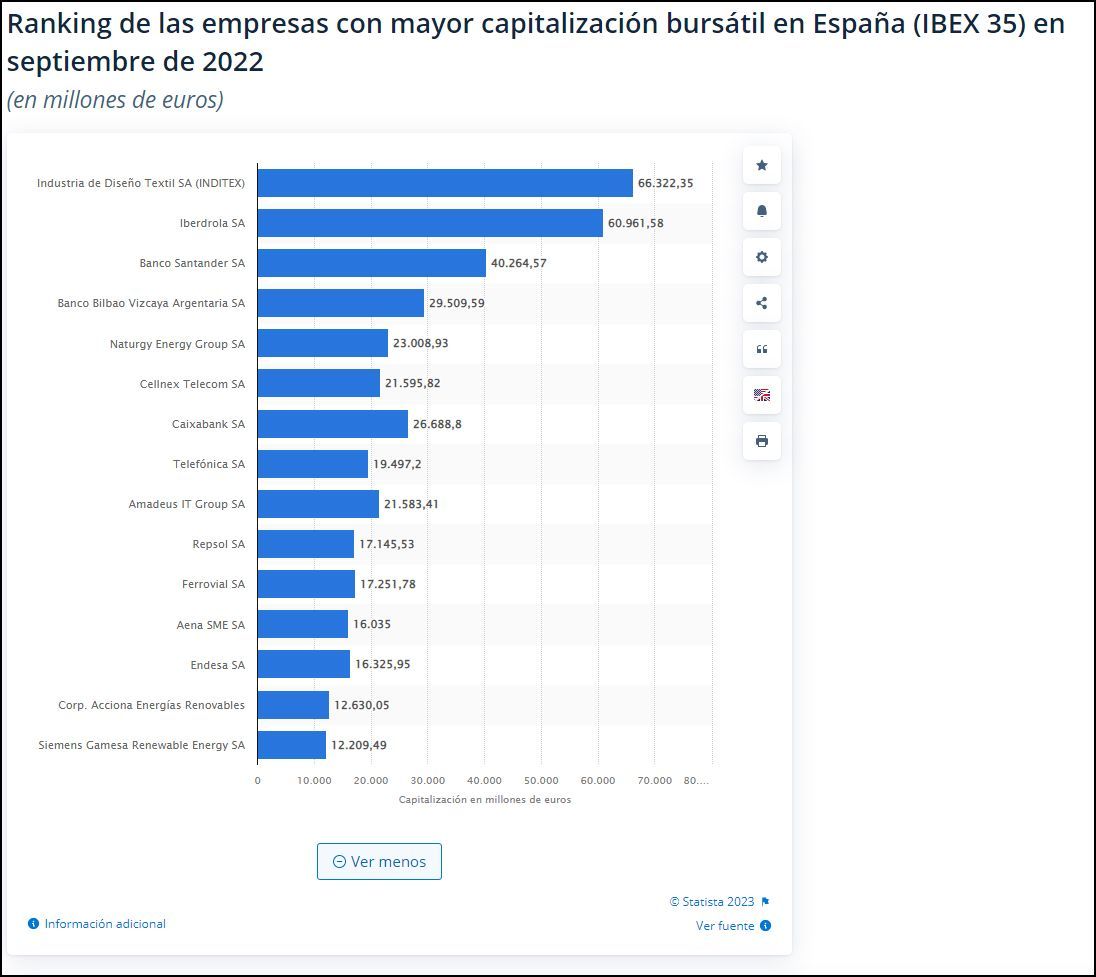Screen dimensions: 1096x977
Task: Open the Ver fuente link
Action: pos(725,926)
